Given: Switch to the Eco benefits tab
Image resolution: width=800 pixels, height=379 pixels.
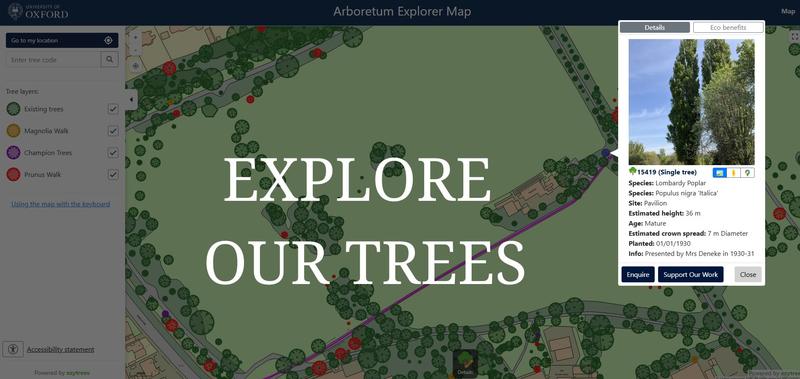Looking at the screenshot, I should point(728,28).
